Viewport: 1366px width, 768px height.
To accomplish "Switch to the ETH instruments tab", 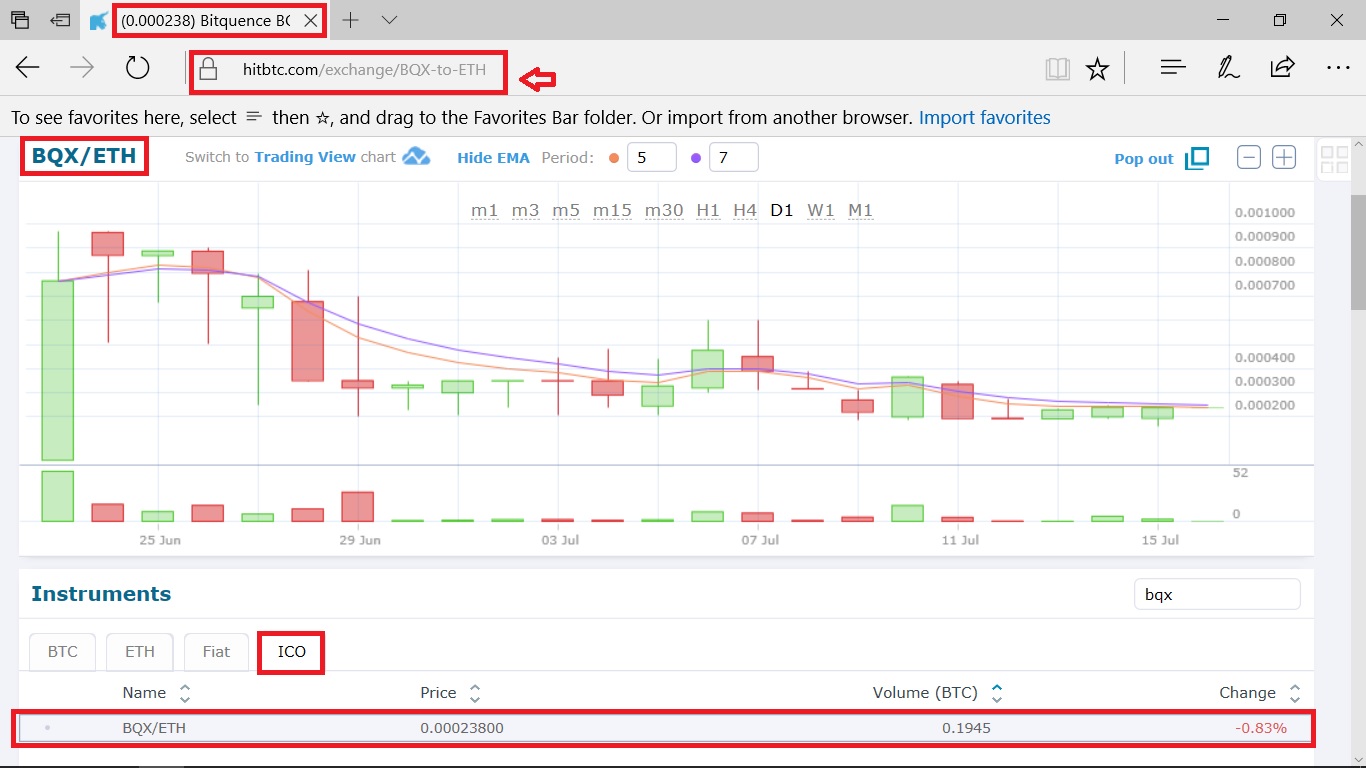I will [x=140, y=652].
